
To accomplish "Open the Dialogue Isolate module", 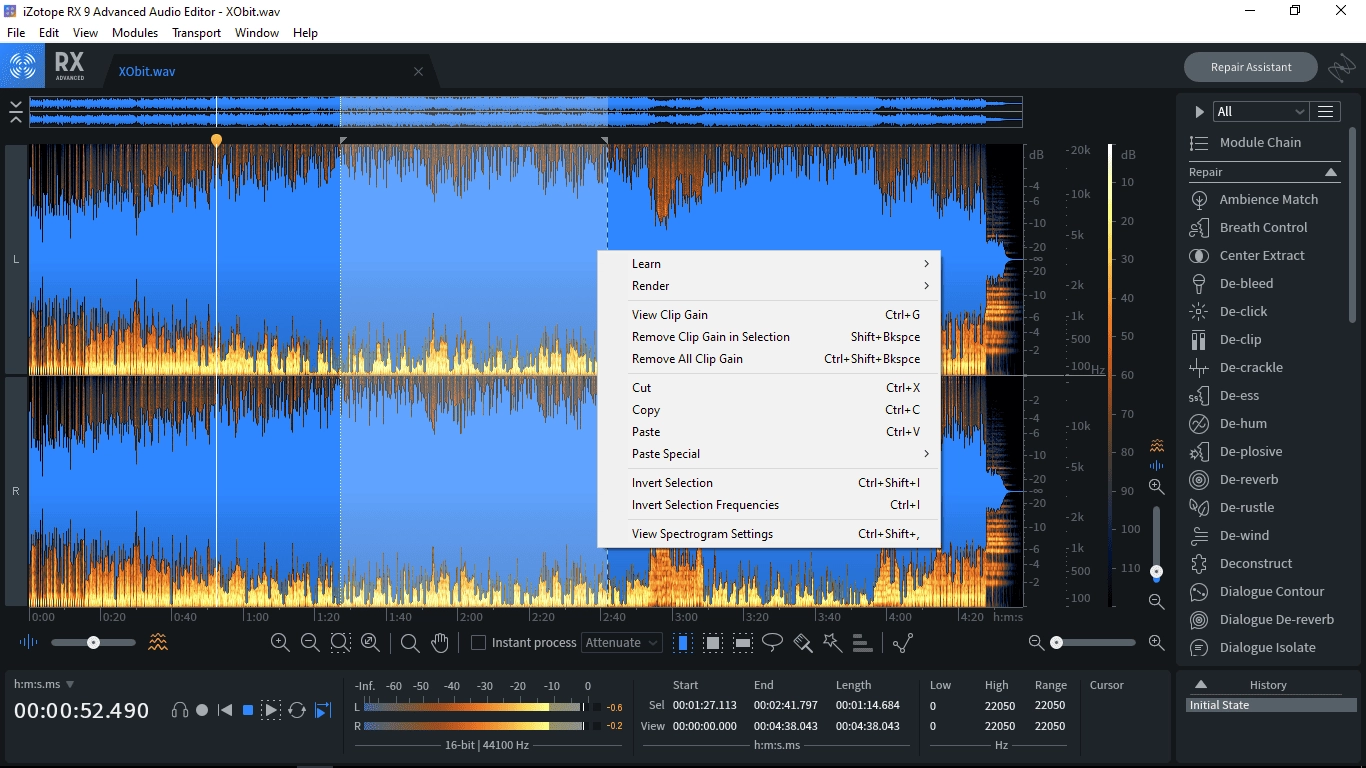I will pyautogui.click(x=1265, y=648).
